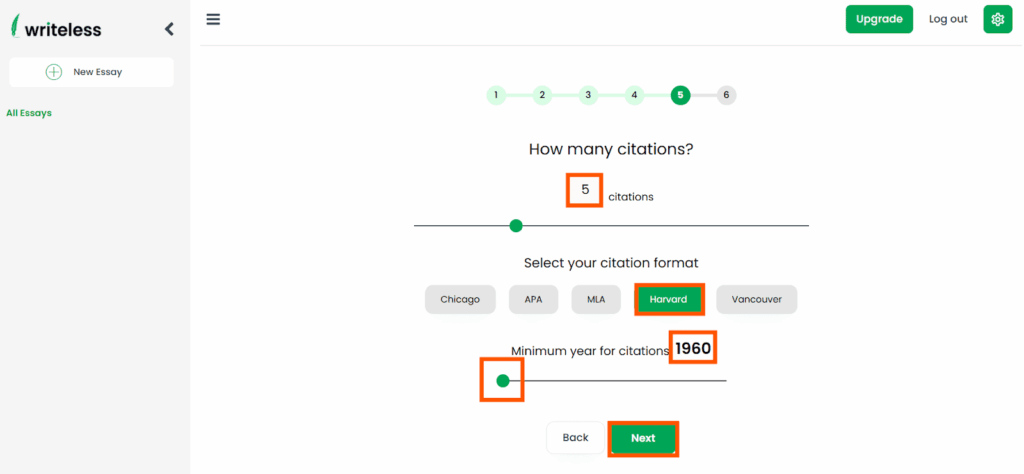Switch to Vancouver citation format
1024x474 pixels.
click(756, 300)
